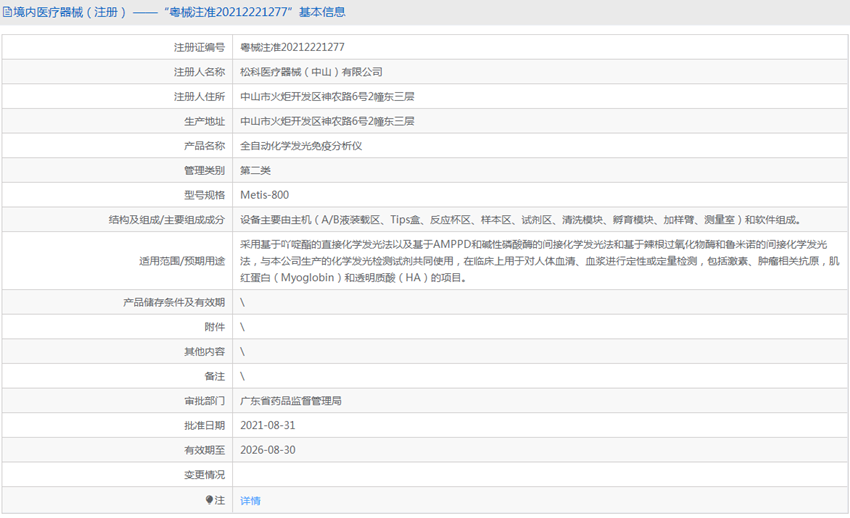Click registrant name 松科医疗器械（中山）有限公司
The height and width of the screenshot is (518, 850).
point(311,72)
